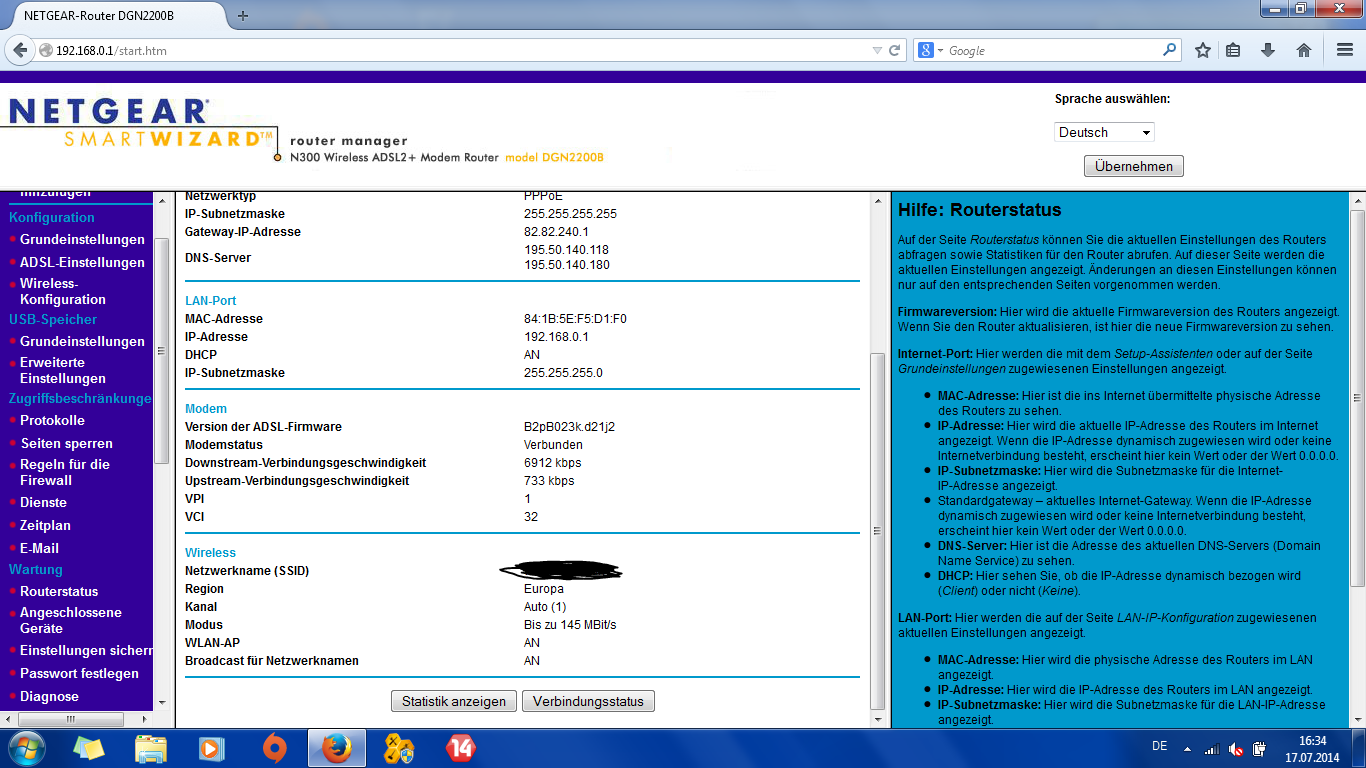
Task: Go back with the browser back arrow
Action: (x=21, y=50)
